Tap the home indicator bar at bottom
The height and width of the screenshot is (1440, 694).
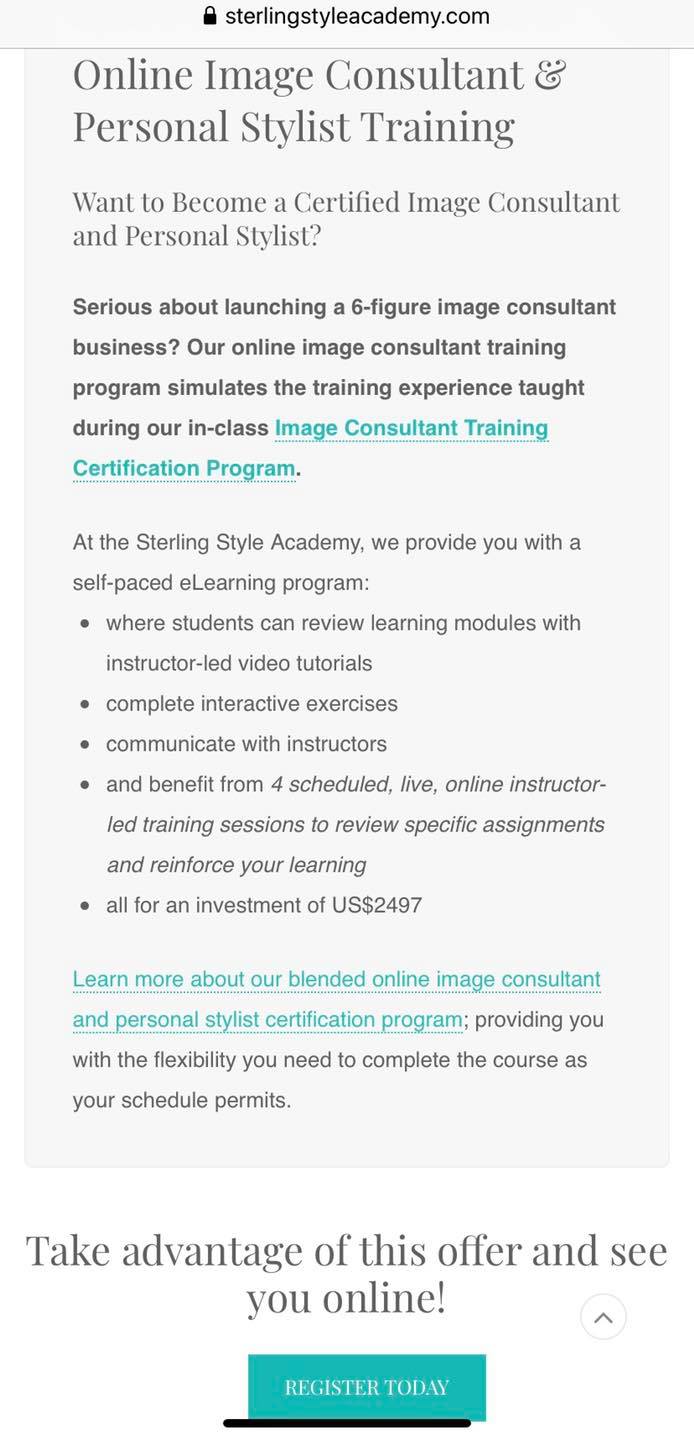tap(347, 1423)
